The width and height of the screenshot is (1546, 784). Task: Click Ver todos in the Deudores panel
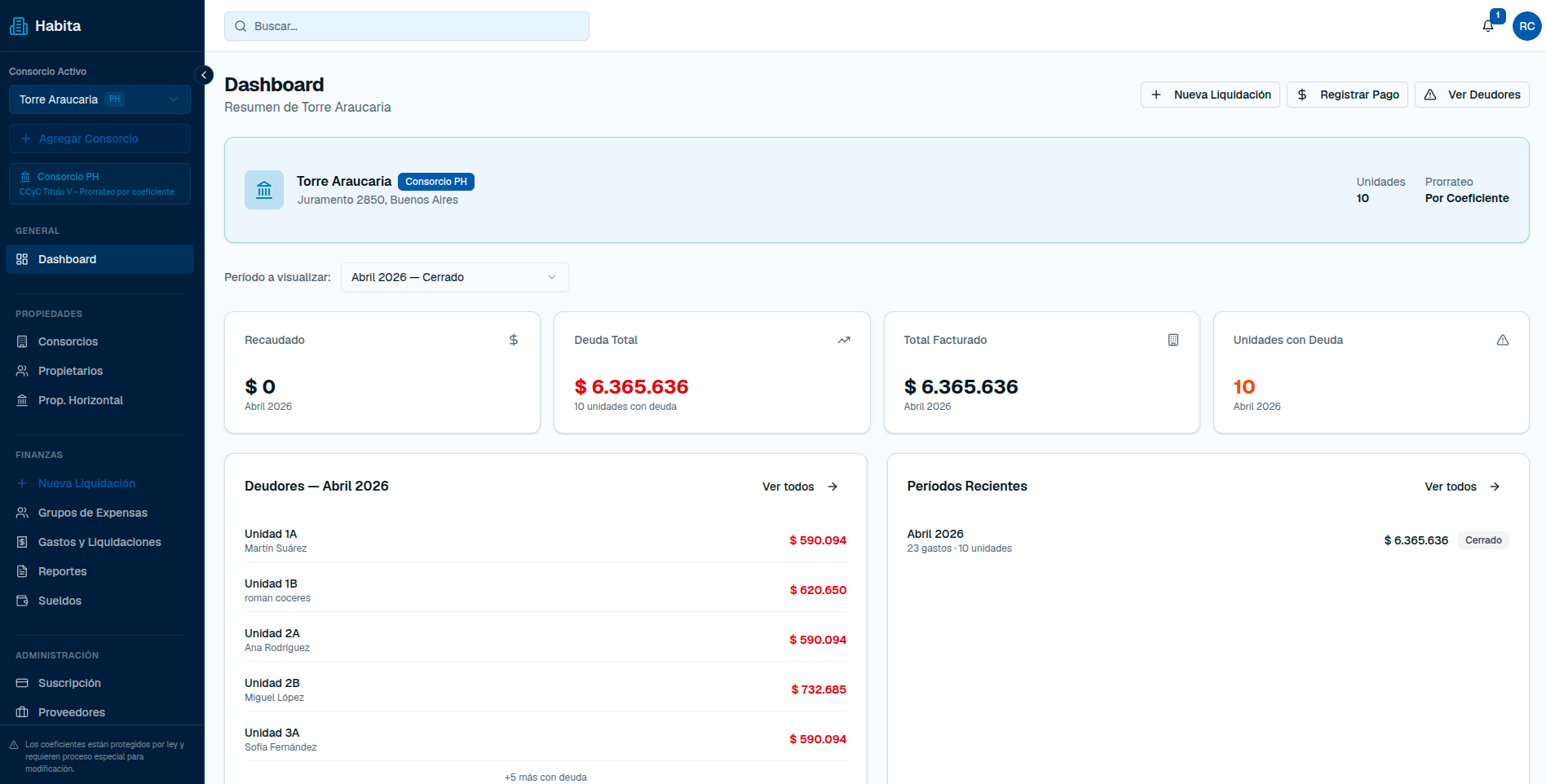800,487
